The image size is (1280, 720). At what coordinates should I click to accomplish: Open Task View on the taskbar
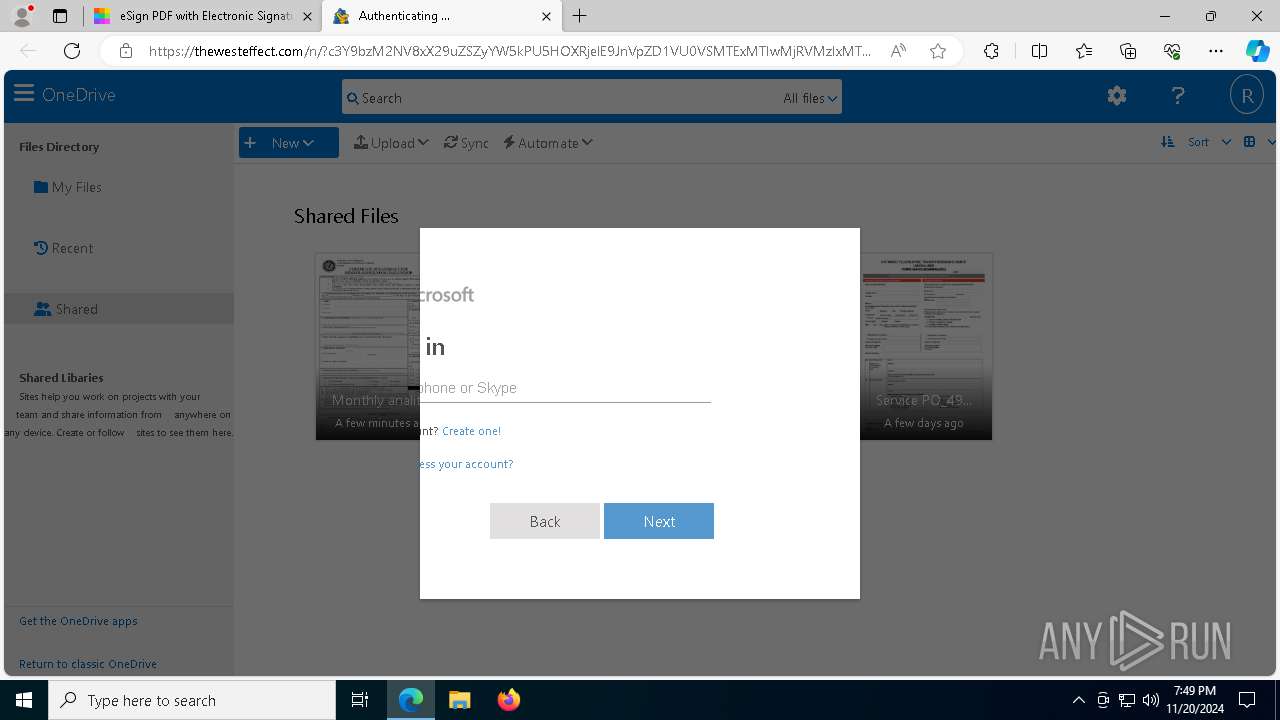pyautogui.click(x=360, y=700)
